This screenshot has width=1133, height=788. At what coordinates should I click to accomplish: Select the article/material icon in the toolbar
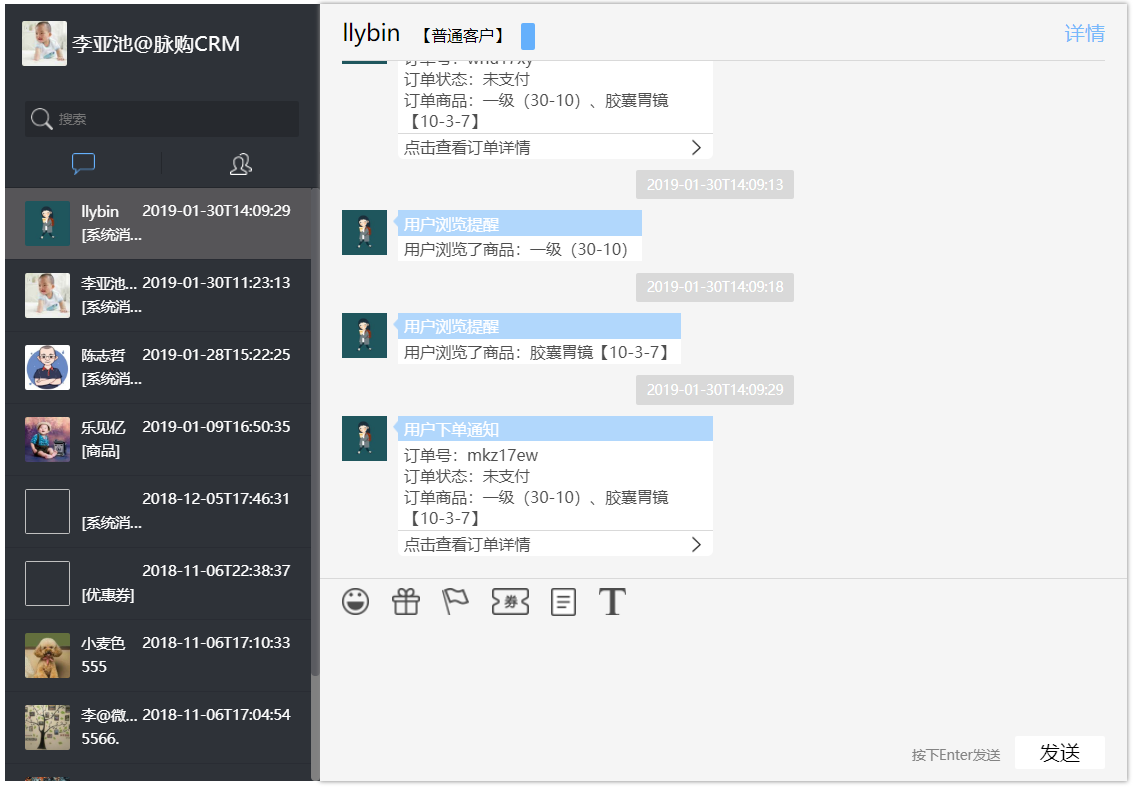pyautogui.click(x=563, y=601)
